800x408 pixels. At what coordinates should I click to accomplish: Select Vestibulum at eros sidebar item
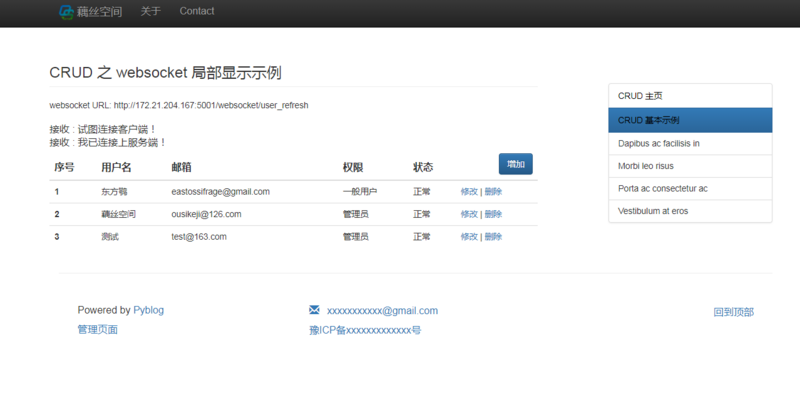coord(690,211)
